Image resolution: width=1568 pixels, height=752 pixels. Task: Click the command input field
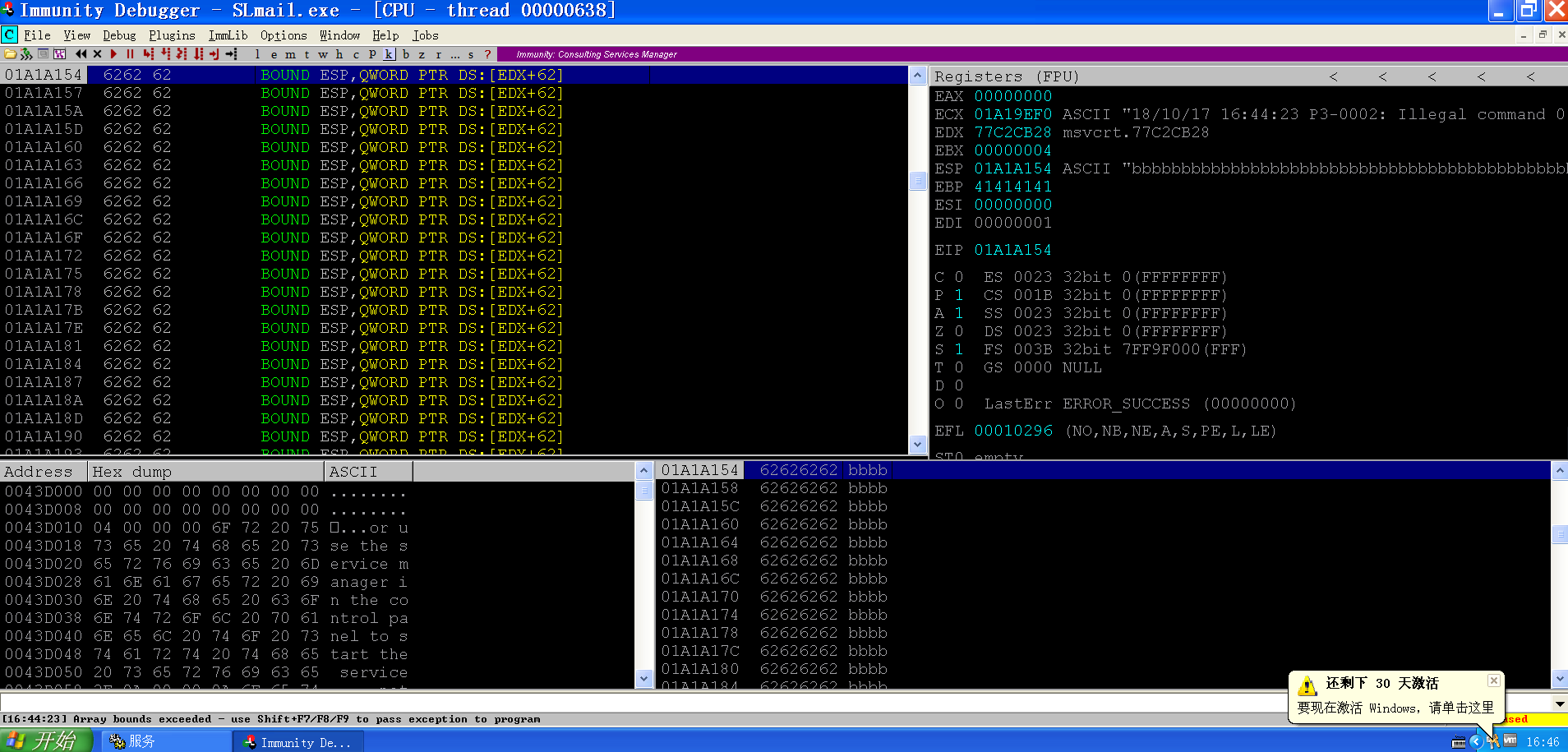tap(776, 704)
